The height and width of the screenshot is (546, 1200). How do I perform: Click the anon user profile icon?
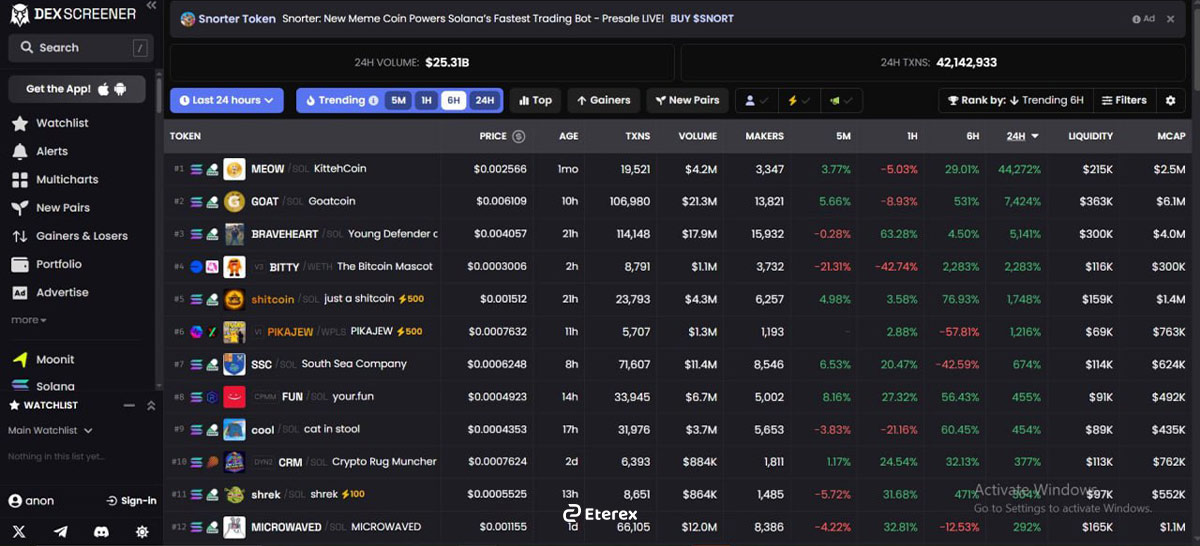click(15, 501)
